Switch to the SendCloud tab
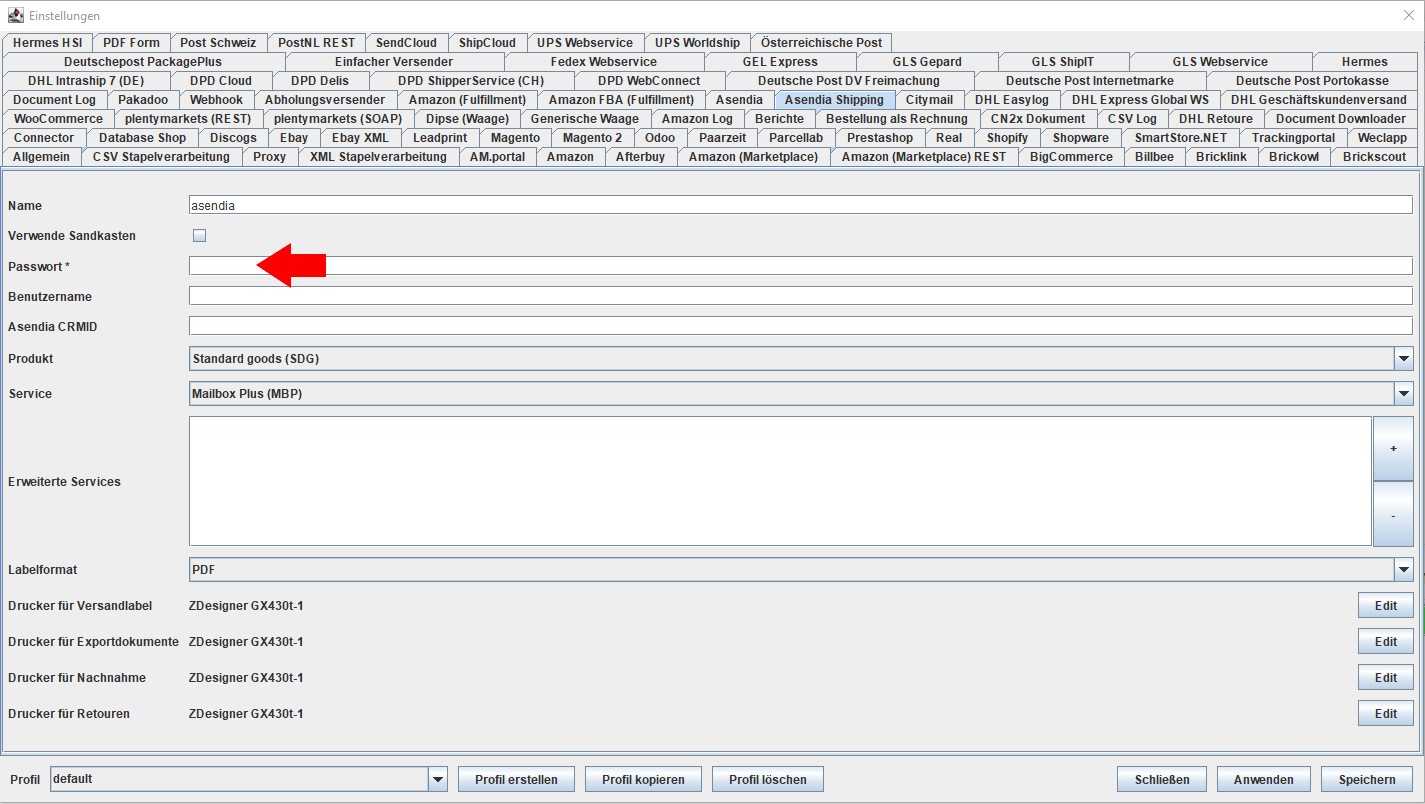 click(406, 43)
